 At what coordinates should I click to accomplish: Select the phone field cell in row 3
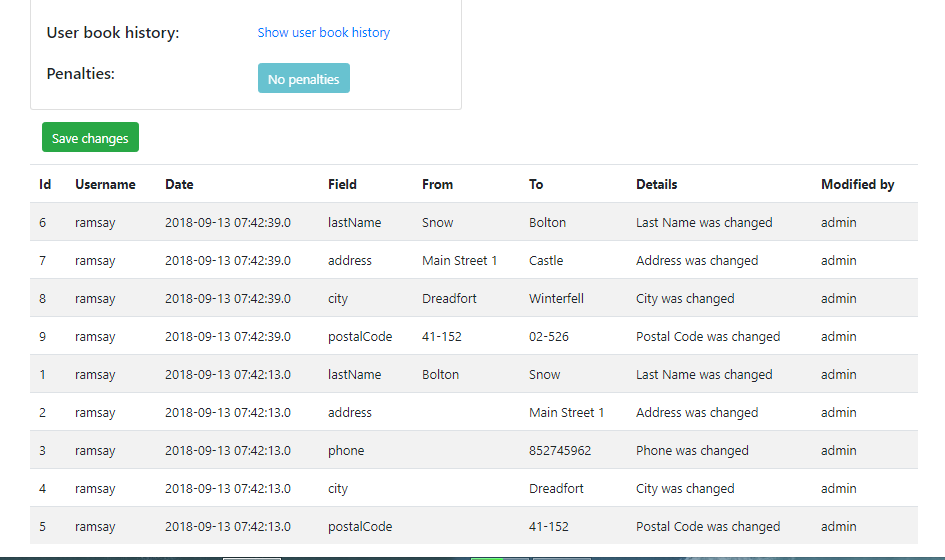pos(346,451)
